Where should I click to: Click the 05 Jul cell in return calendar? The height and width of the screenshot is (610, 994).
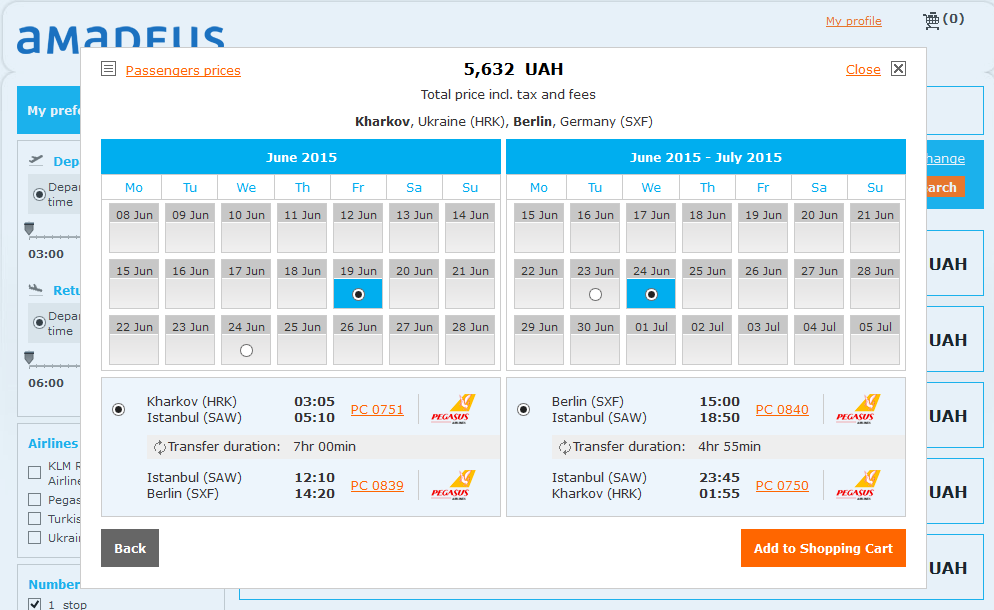click(x=875, y=339)
